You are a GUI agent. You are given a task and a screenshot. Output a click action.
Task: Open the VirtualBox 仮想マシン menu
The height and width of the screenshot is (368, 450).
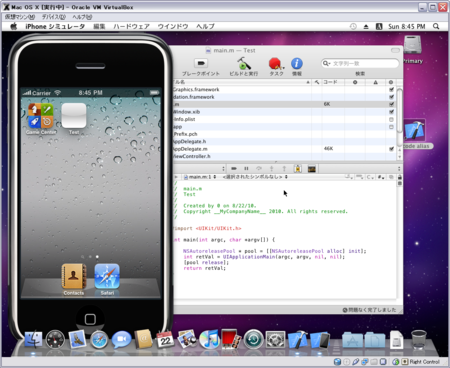tap(20, 17)
